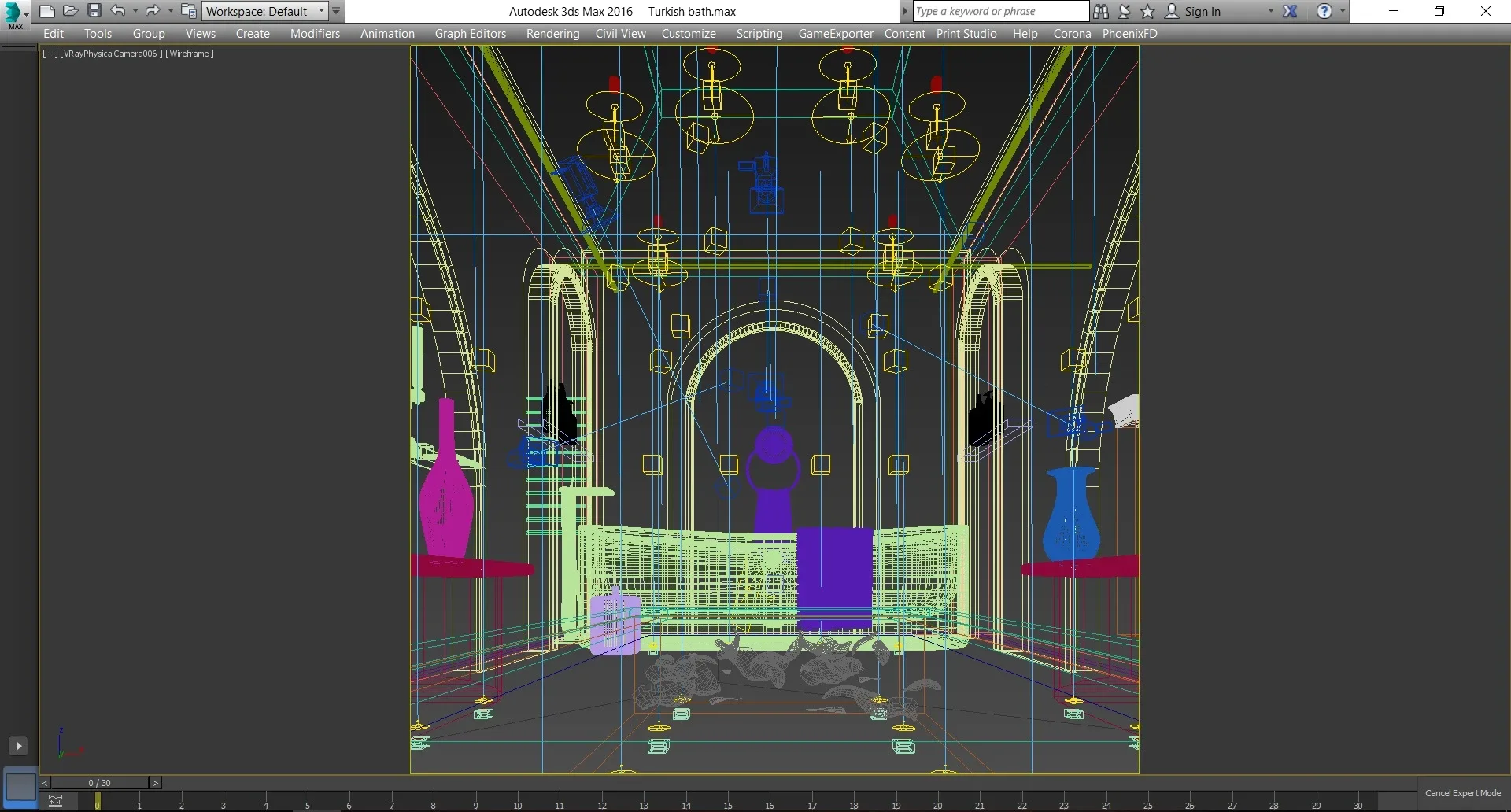Select the purple towel on the basin
Image resolution: width=1511 pixels, height=812 pixels.
[x=834, y=578]
